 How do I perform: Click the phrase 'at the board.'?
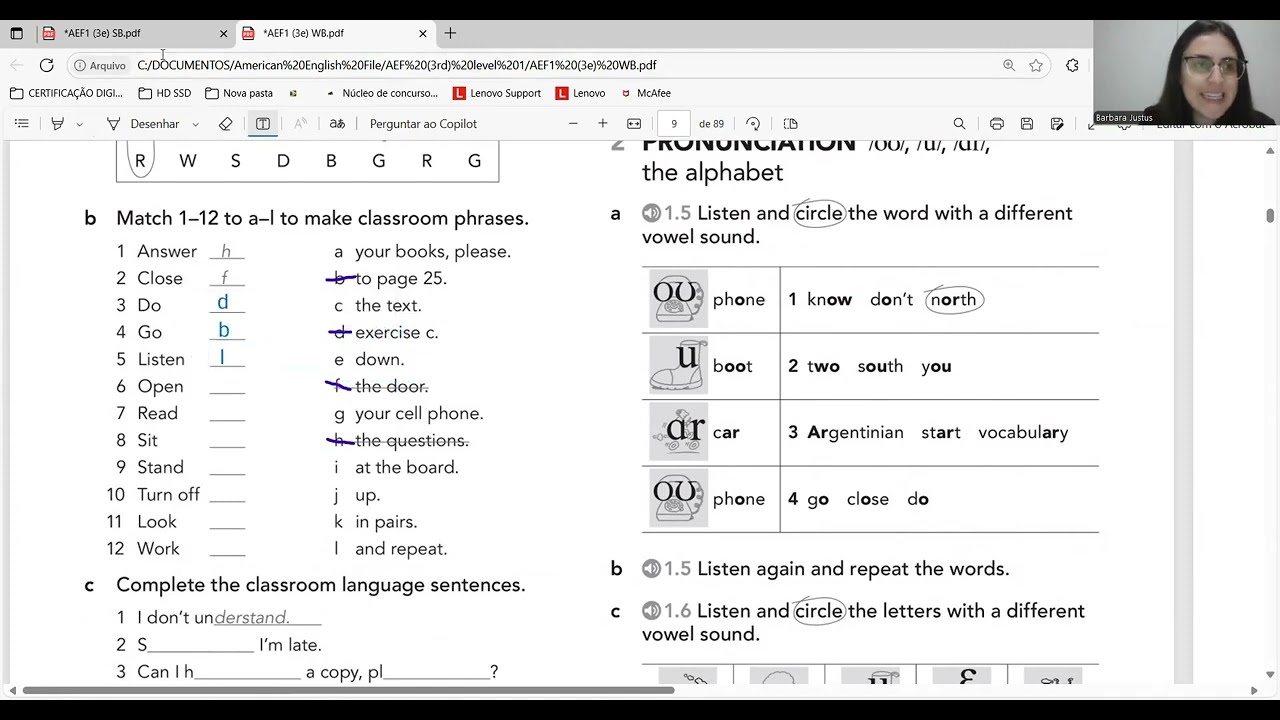pyautogui.click(x=407, y=467)
